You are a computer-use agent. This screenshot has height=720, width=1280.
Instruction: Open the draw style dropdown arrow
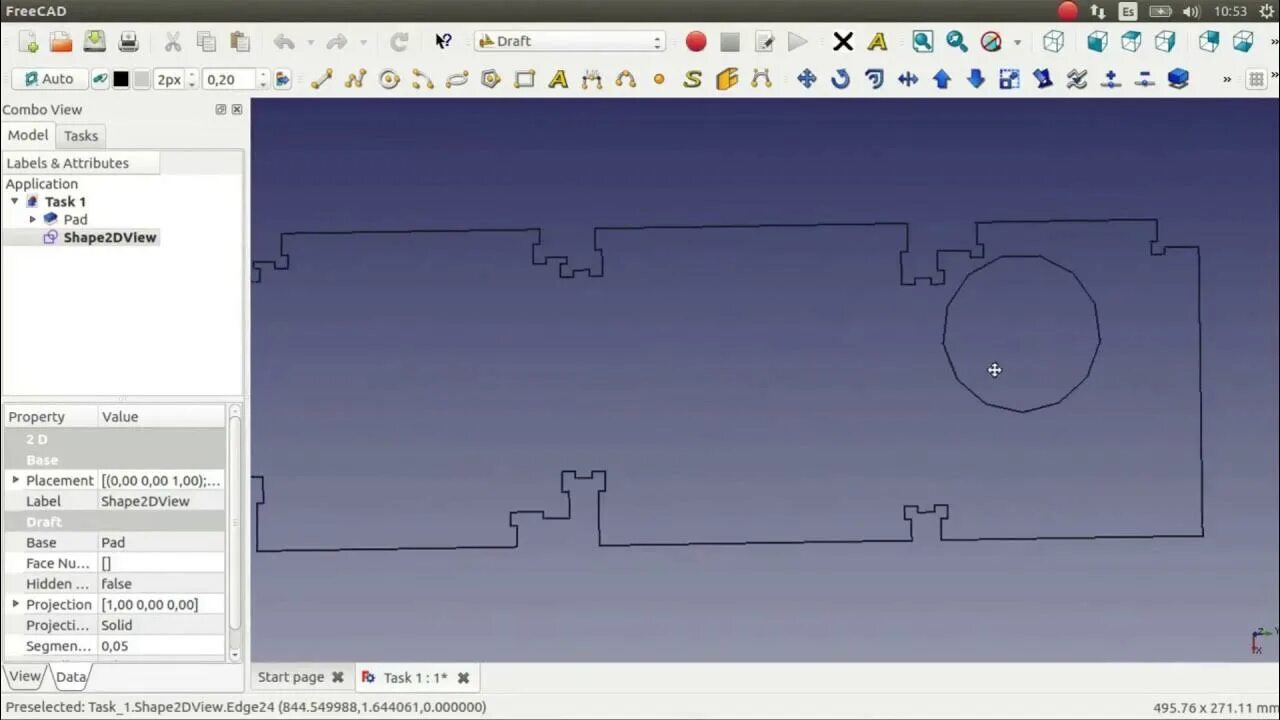click(x=1017, y=42)
